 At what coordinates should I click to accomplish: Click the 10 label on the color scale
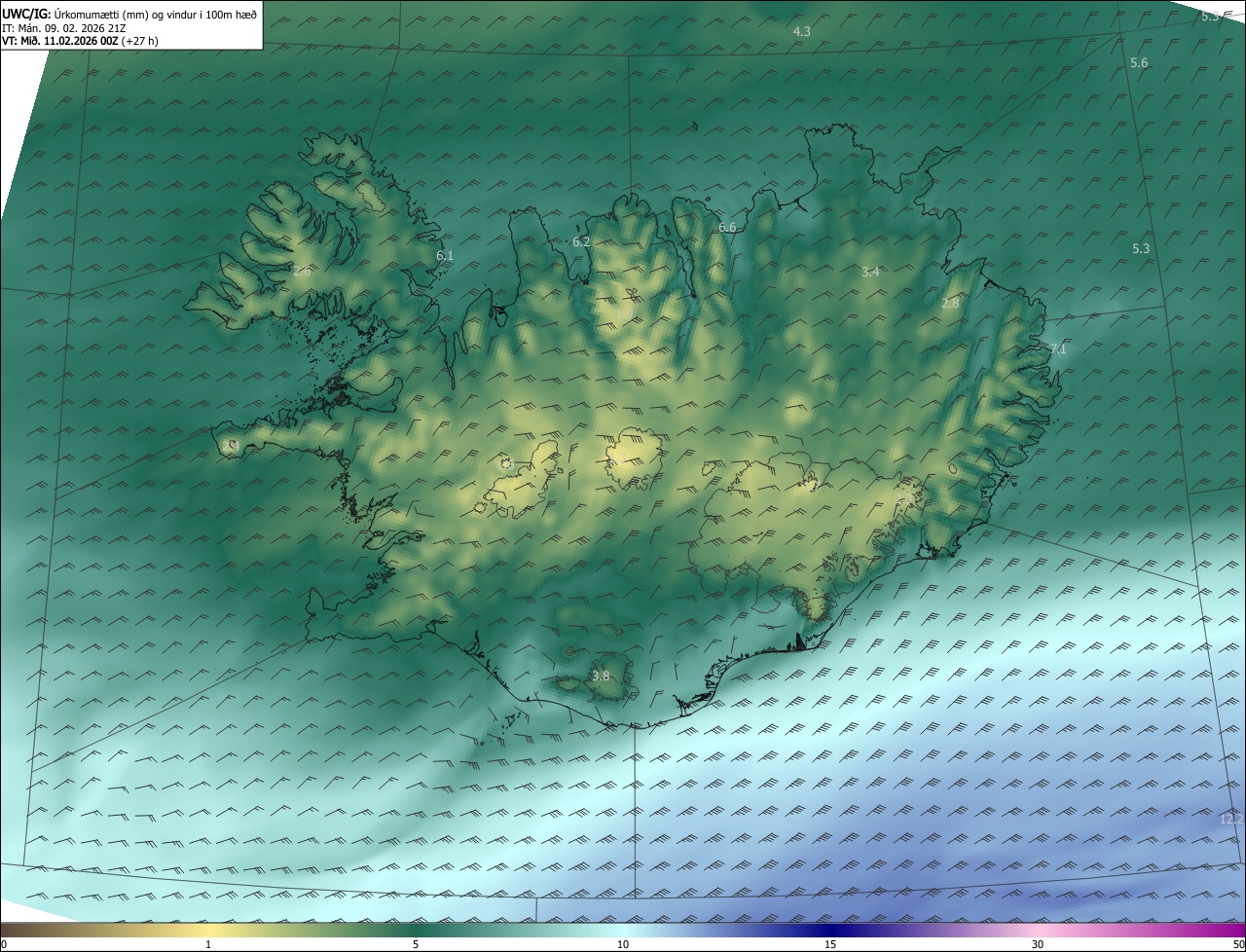[623, 944]
